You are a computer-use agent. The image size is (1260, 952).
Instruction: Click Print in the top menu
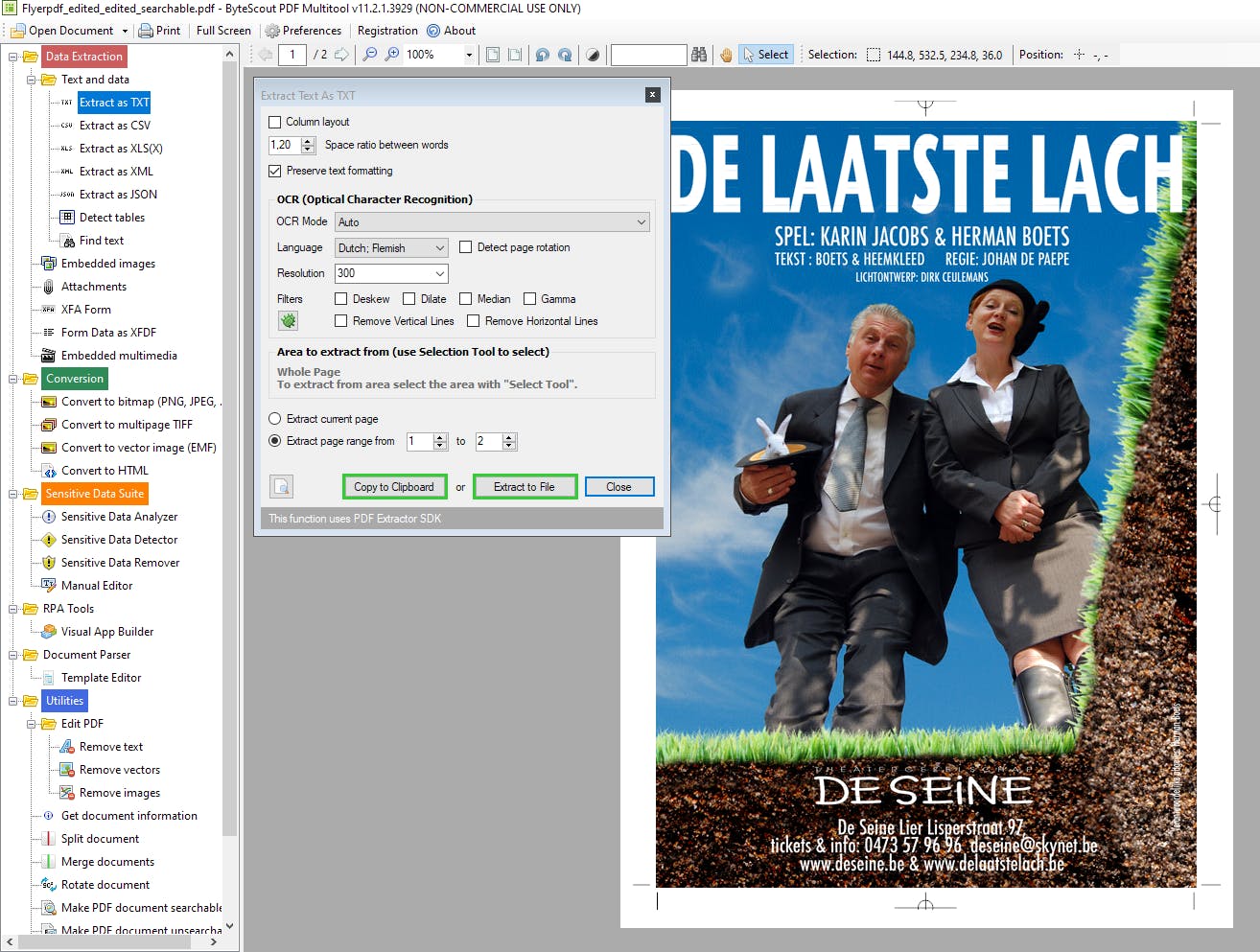pyautogui.click(x=159, y=31)
